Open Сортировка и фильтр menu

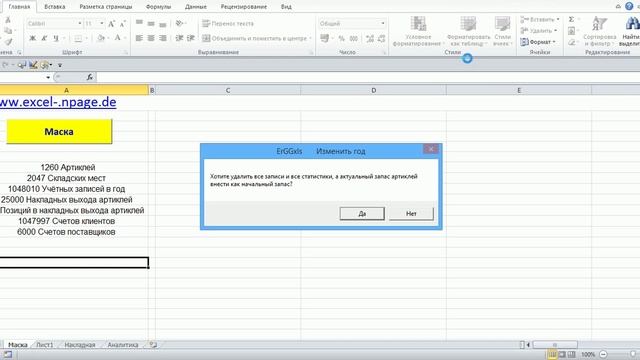(x=600, y=31)
